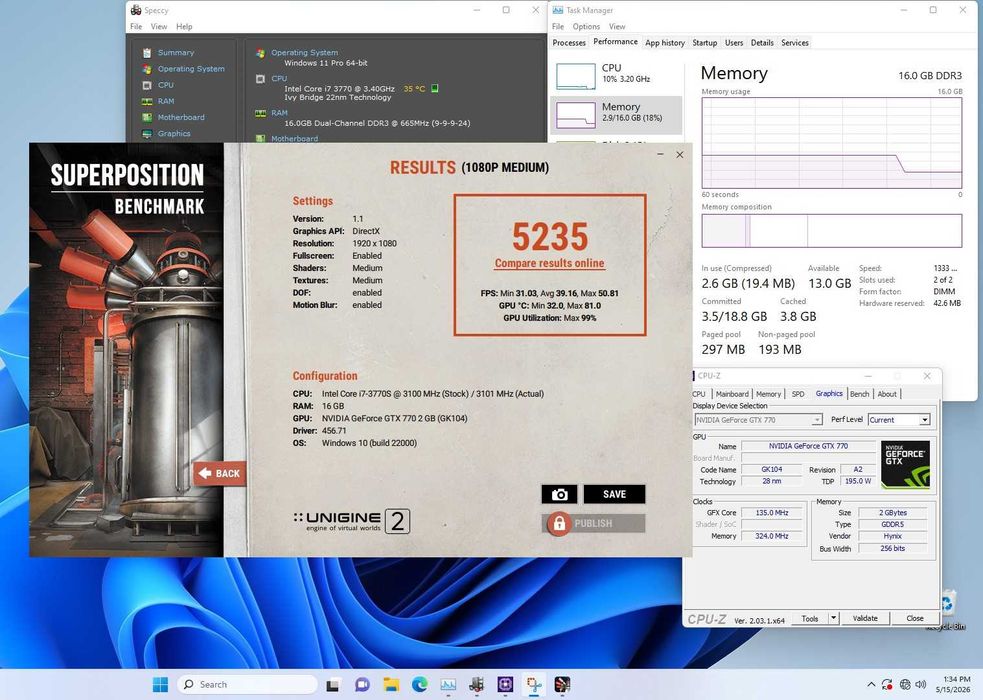Click the Unigine 2 logo

point(351,521)
